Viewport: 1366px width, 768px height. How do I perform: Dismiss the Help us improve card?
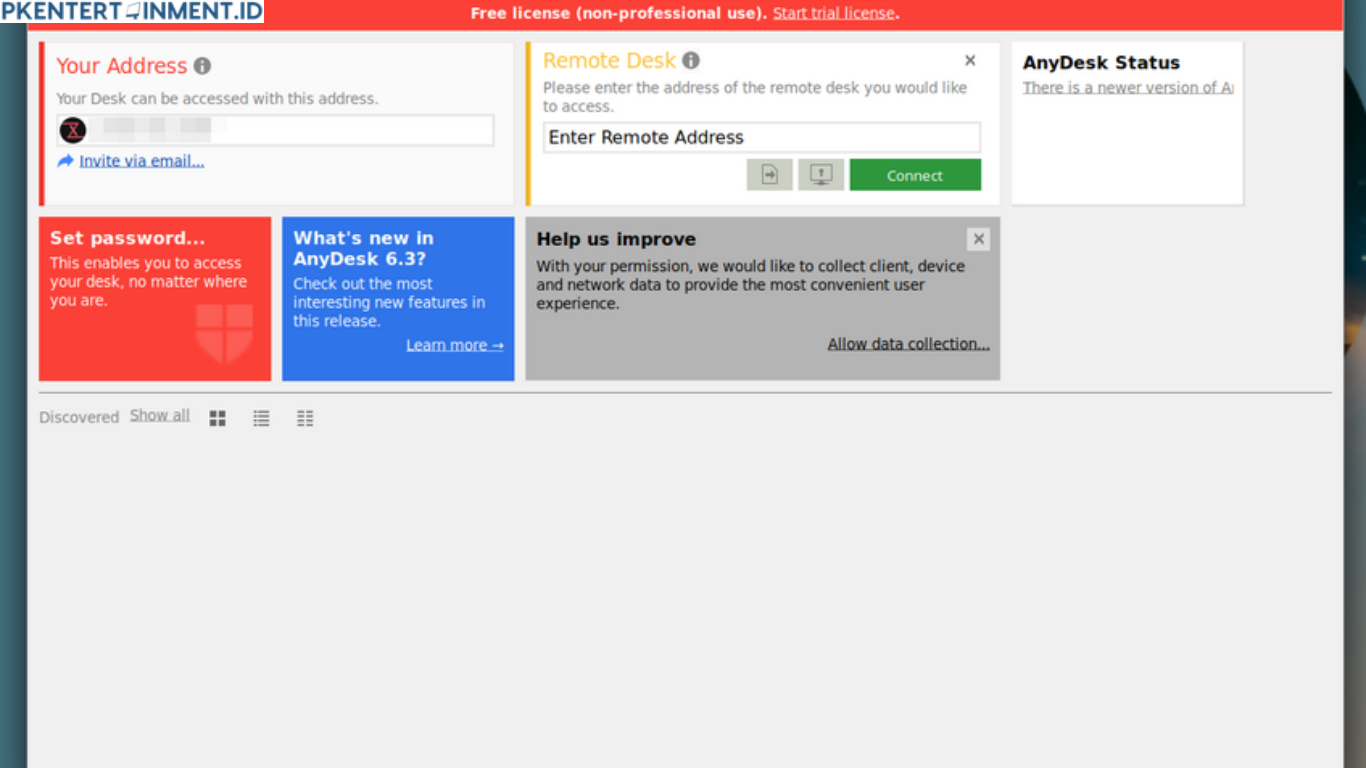pos(979,239)
